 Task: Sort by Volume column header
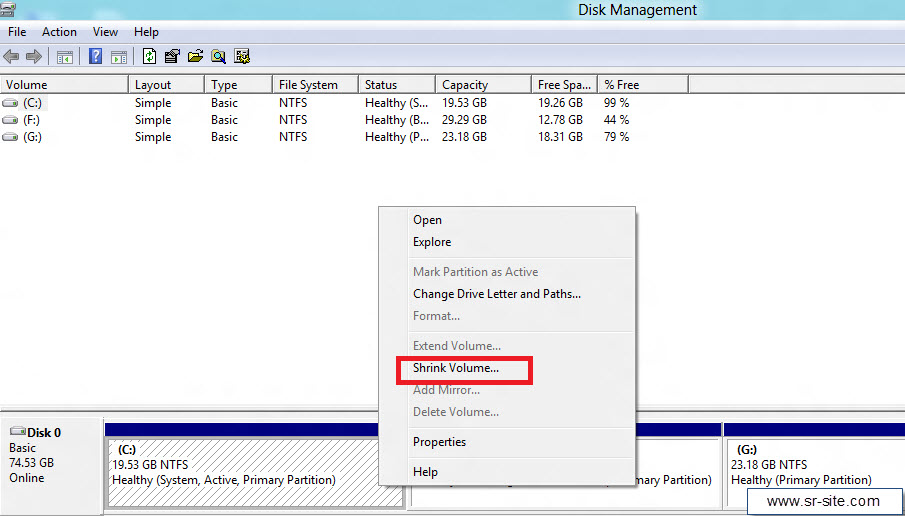pyautogui.click(x=64, y=85)
